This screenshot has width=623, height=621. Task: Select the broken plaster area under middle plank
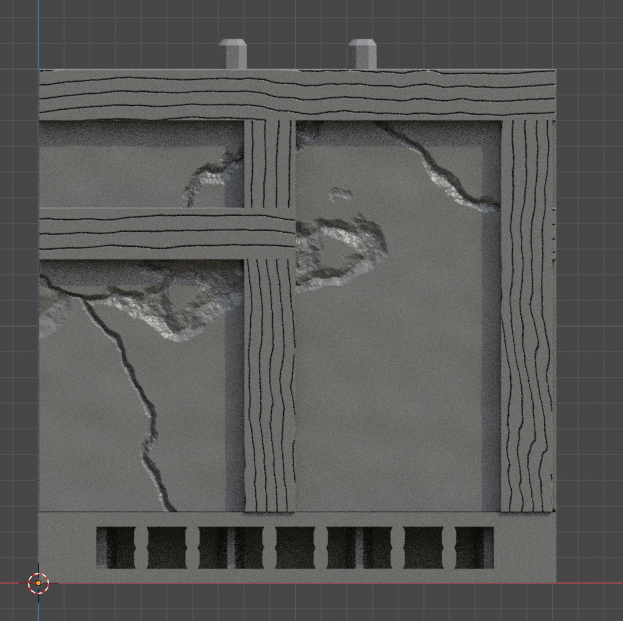tap(141, 300)
